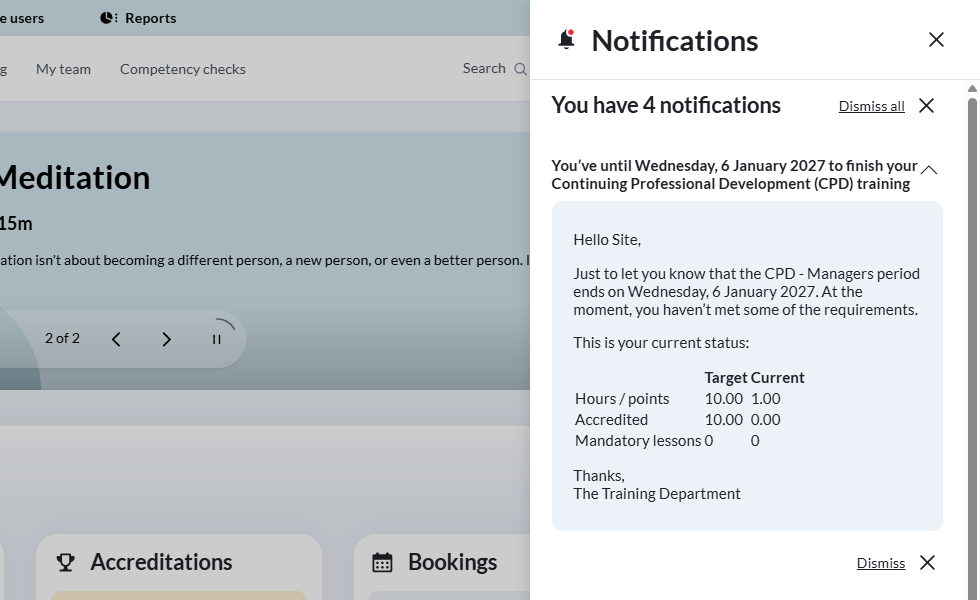Open the Accreditations card heading
Image resolution: width=980 pixels, height=600 pixels.
click(161, 562)
